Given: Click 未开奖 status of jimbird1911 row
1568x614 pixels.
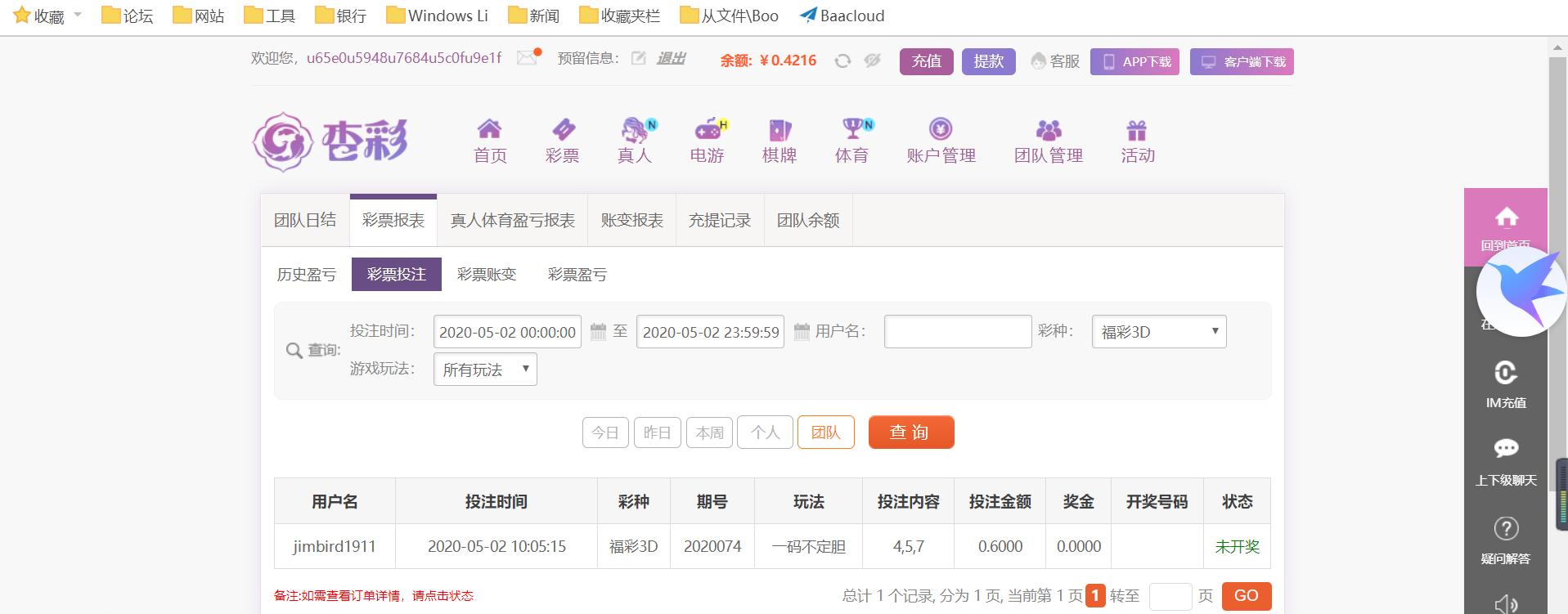Looking at the screenshot, I should (1237, 546).
